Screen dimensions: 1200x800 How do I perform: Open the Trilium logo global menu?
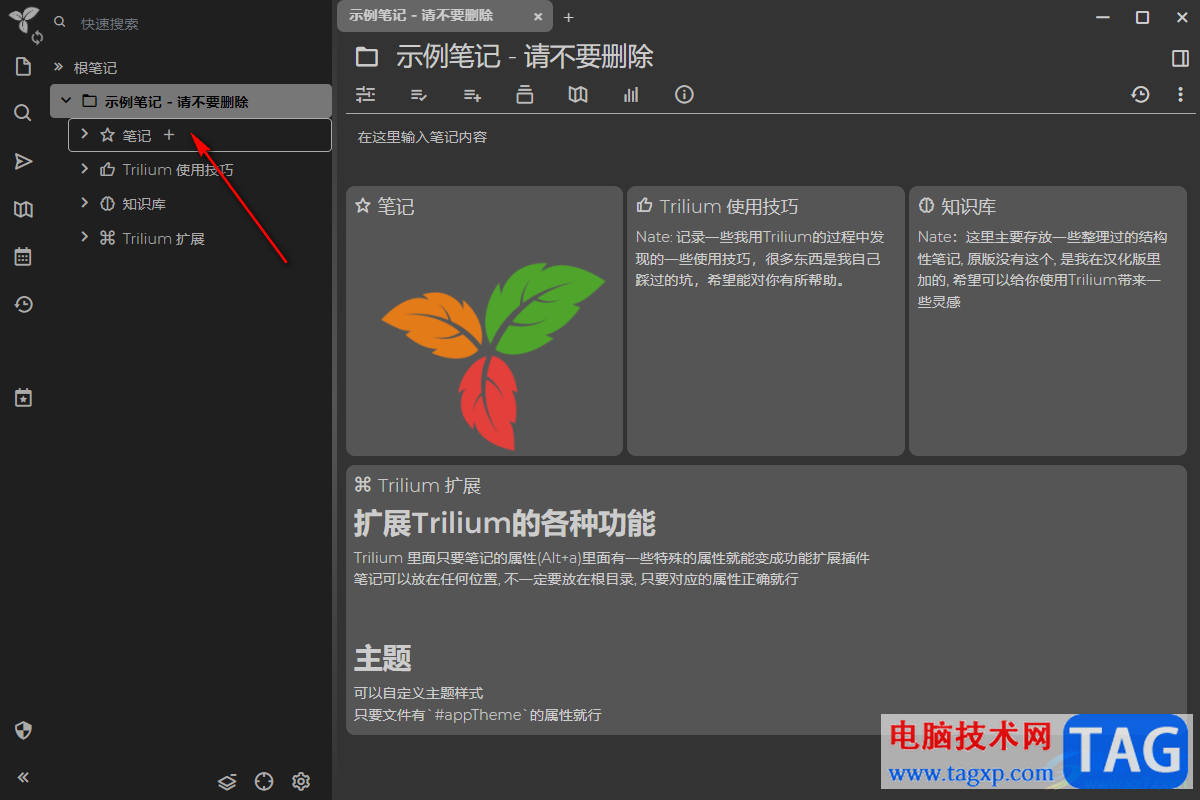22,17
